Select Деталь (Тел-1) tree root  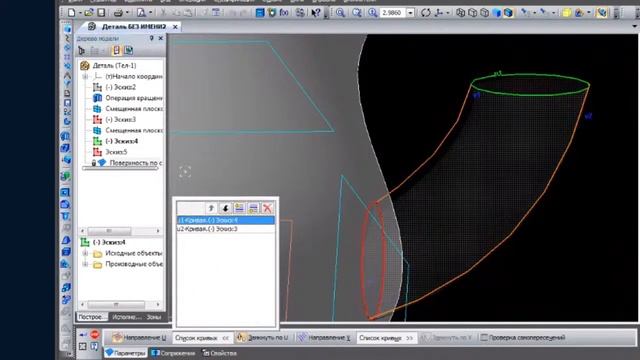[x=114, y=65]
